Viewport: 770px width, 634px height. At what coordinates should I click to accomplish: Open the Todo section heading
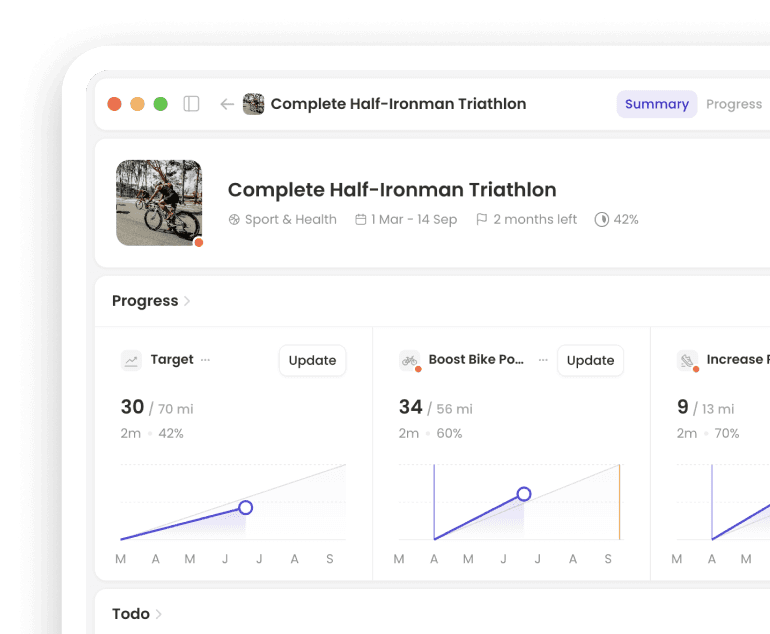point(131,614)
